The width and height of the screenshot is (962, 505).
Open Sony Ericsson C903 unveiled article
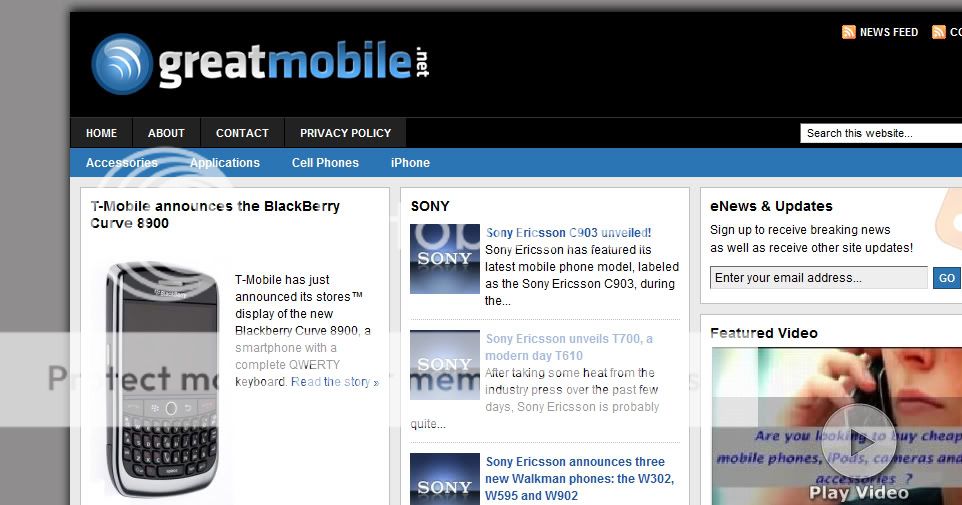point(568,233)
